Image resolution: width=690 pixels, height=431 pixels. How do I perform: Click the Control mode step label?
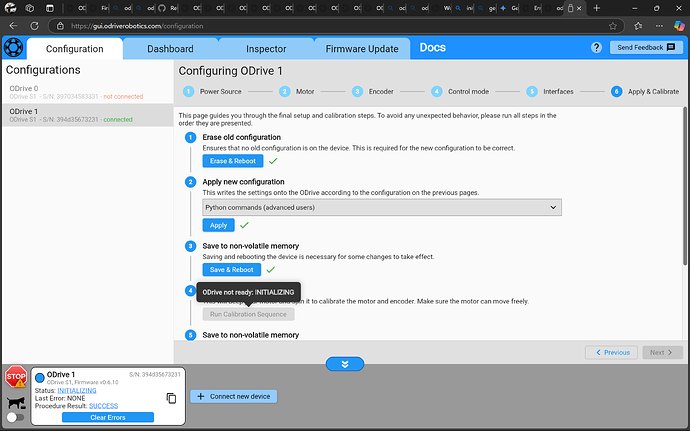[x=468, y=92]
